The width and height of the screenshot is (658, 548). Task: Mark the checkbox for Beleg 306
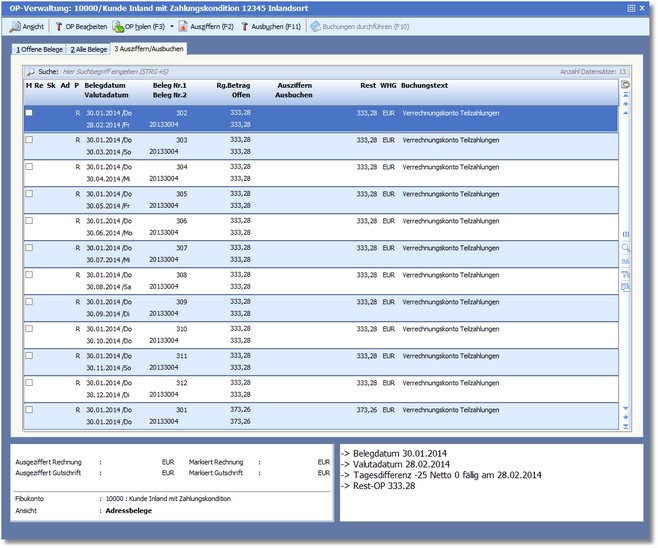point(29,221)
